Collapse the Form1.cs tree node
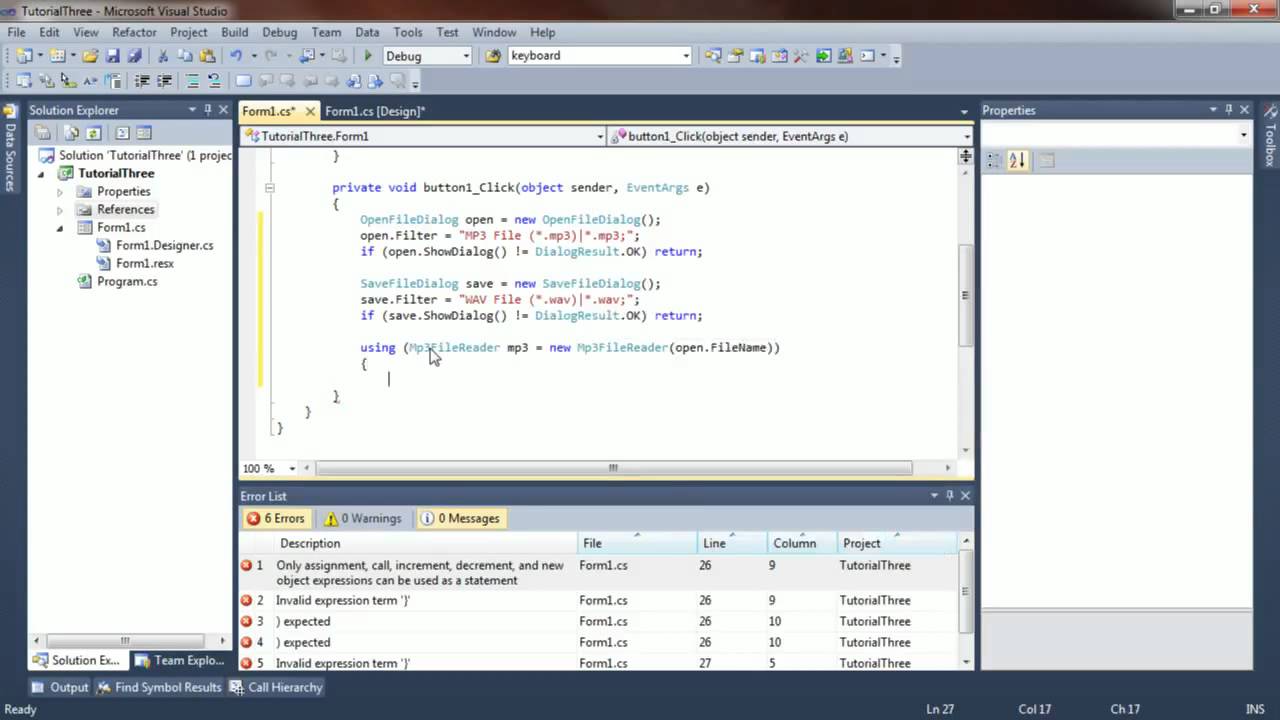The image size is (1280, 720). point(60,228)
